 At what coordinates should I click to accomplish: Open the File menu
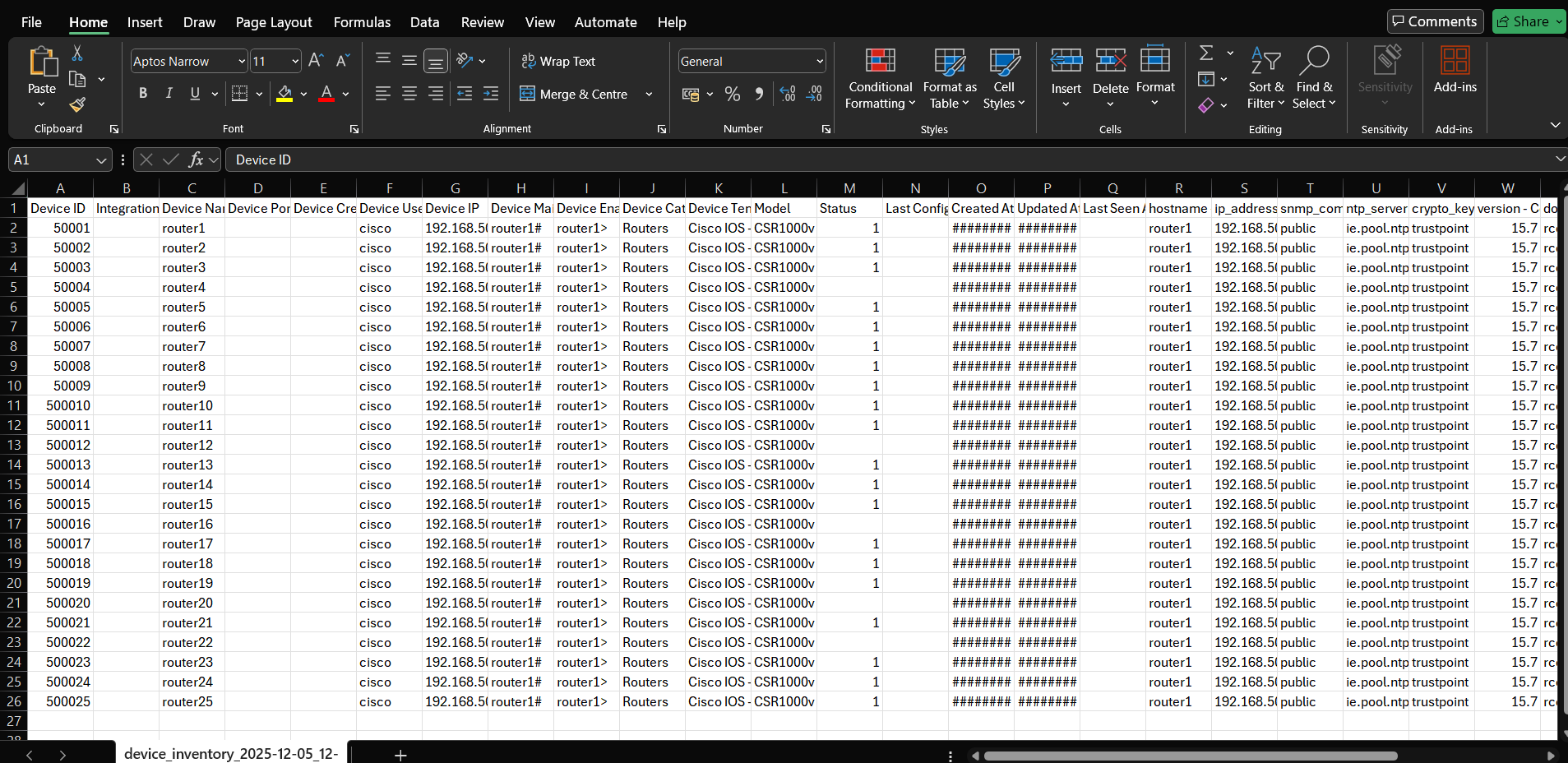pyautogui.click(x=31, y=22)
